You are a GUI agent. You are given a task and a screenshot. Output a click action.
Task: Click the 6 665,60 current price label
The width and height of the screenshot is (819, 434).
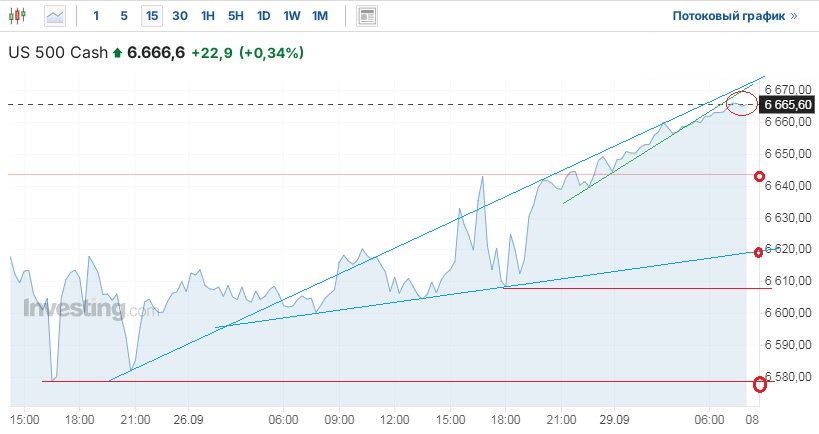coord(788,104)
